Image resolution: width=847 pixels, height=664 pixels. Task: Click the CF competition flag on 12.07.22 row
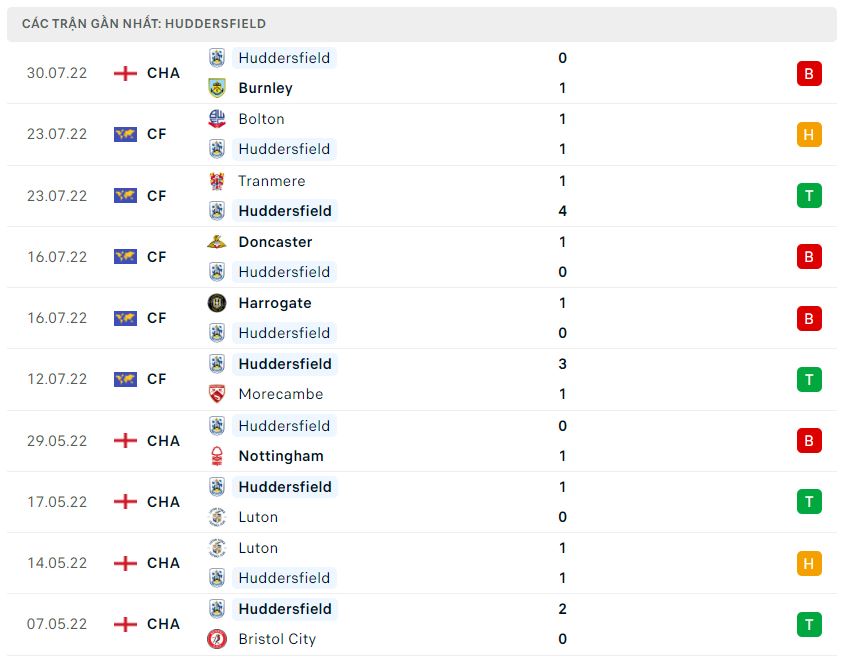click(x=125, y=379)
